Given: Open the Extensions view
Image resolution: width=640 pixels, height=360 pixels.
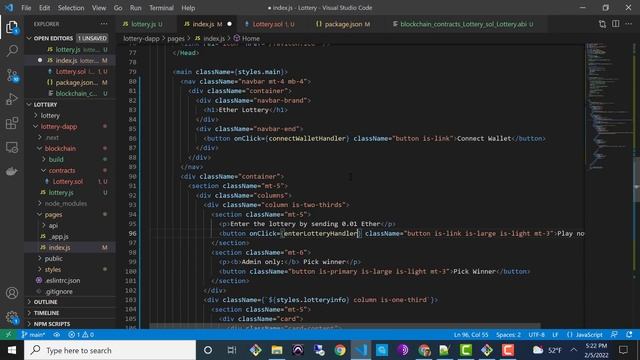Looking at the screenshot, I should (12, 123).
